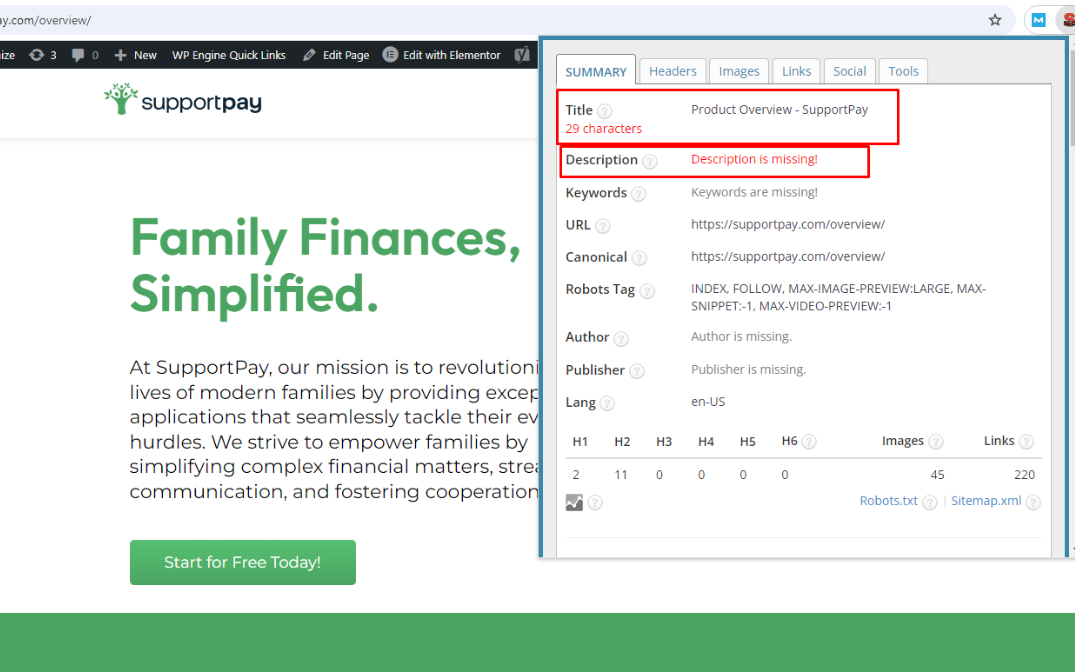This screenshot has width=1075, height=672.
Task: Click the blue M extension icon
Action: point(1039,20)
